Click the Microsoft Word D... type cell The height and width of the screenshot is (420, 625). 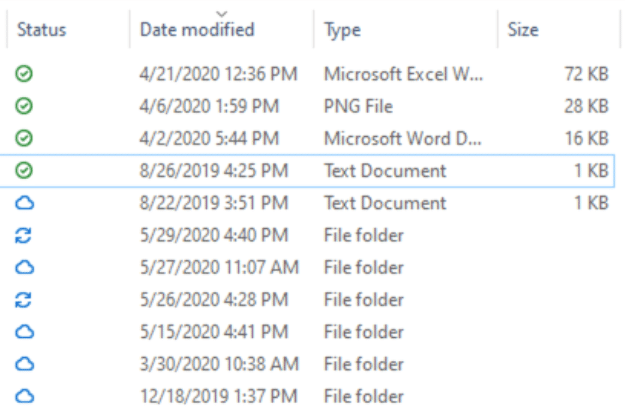point(403,139)
